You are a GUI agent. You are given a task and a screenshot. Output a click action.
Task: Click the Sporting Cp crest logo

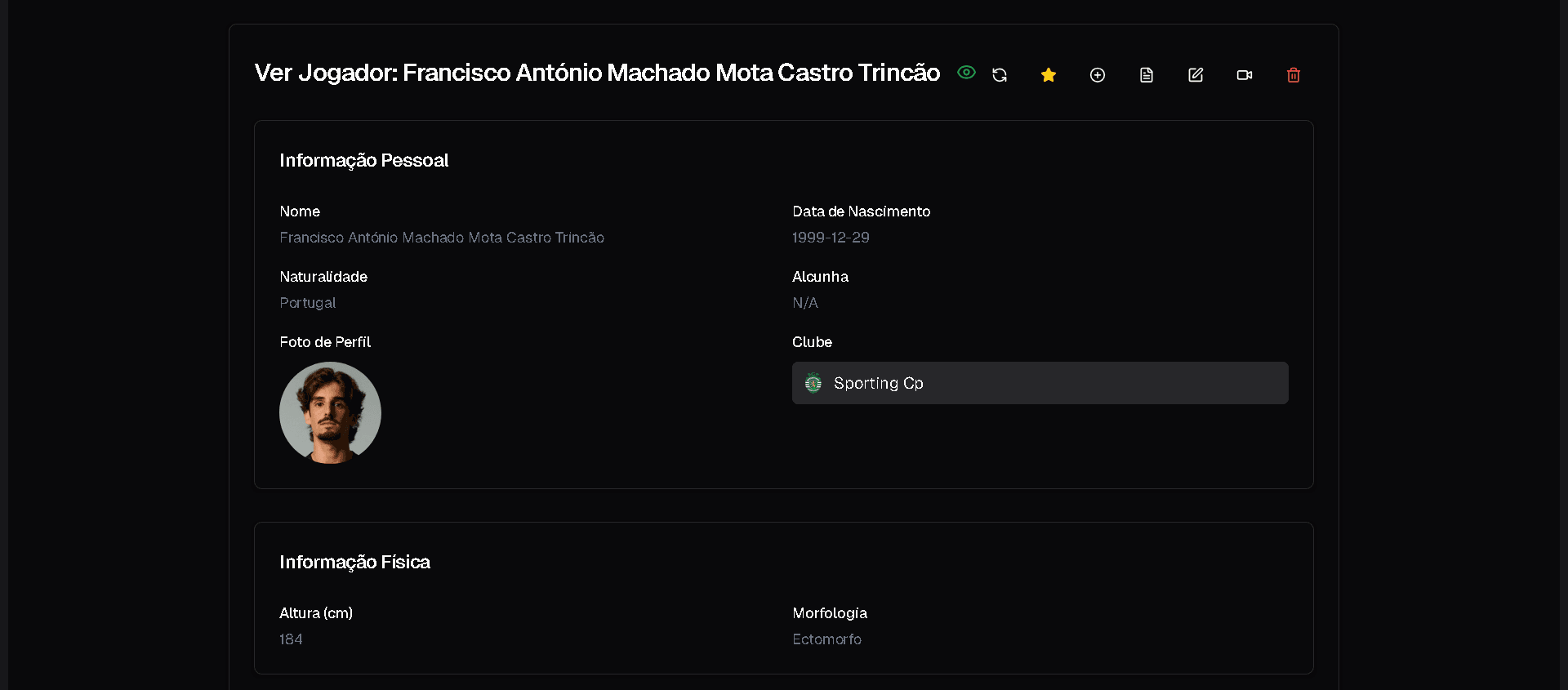point(813,383)
